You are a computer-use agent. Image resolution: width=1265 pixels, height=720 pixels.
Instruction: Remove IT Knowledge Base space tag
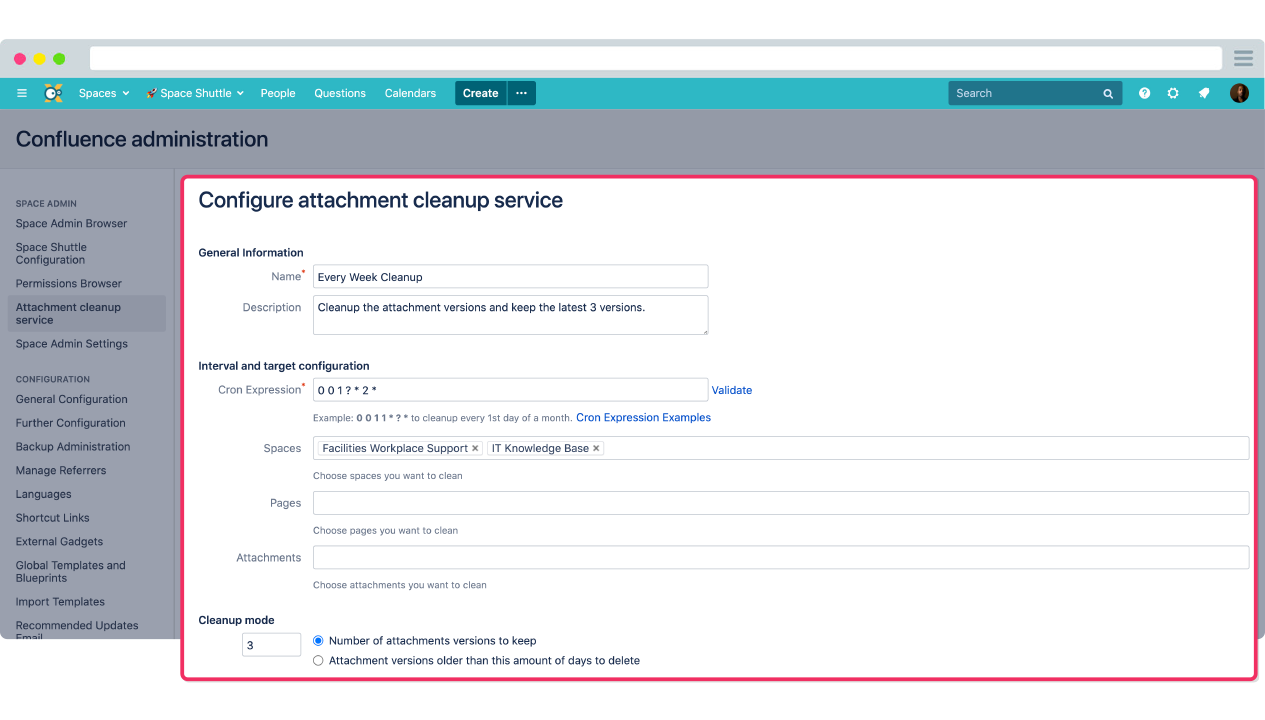[596, 449]
